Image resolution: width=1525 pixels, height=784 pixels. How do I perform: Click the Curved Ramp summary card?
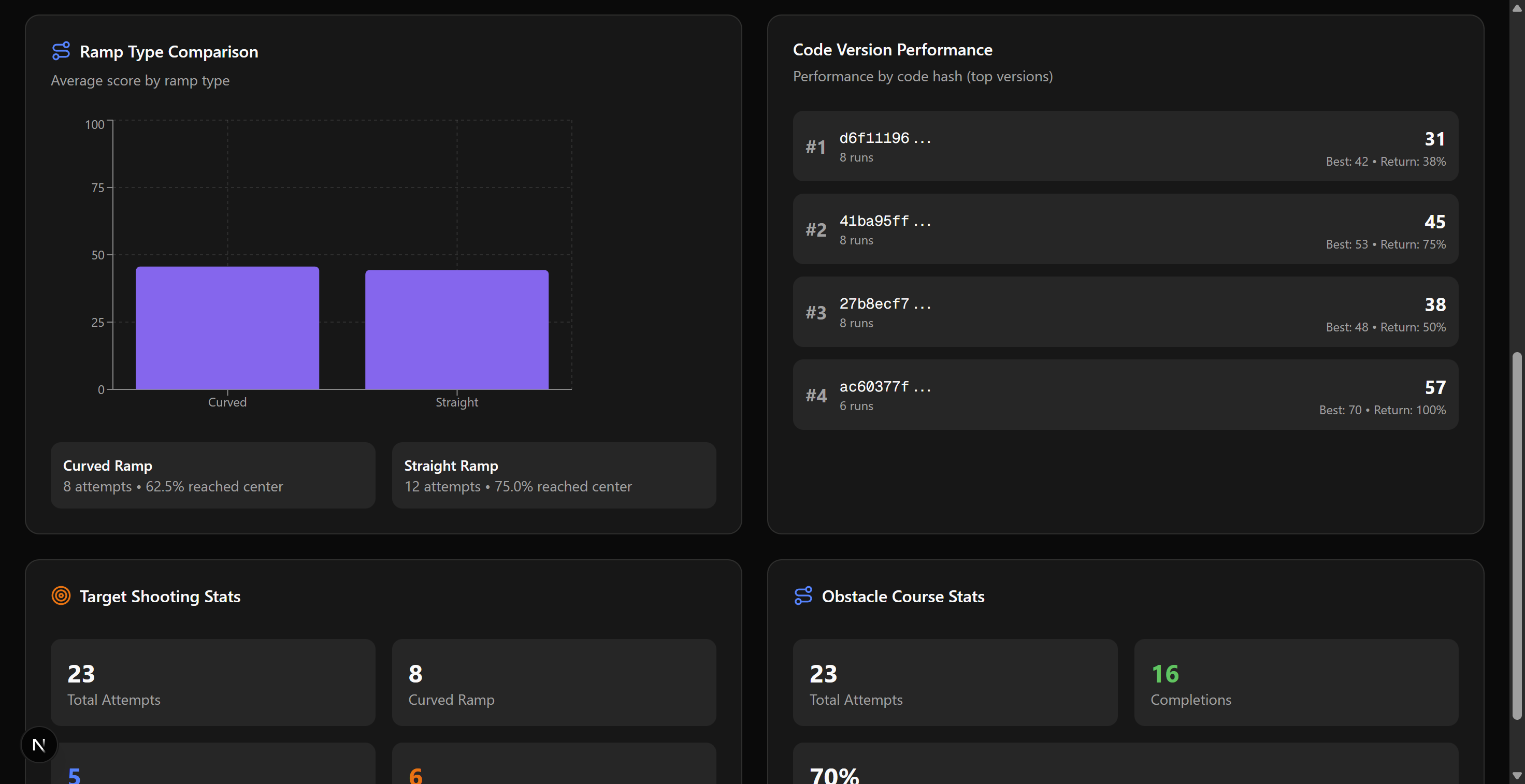tap(212, 475)
